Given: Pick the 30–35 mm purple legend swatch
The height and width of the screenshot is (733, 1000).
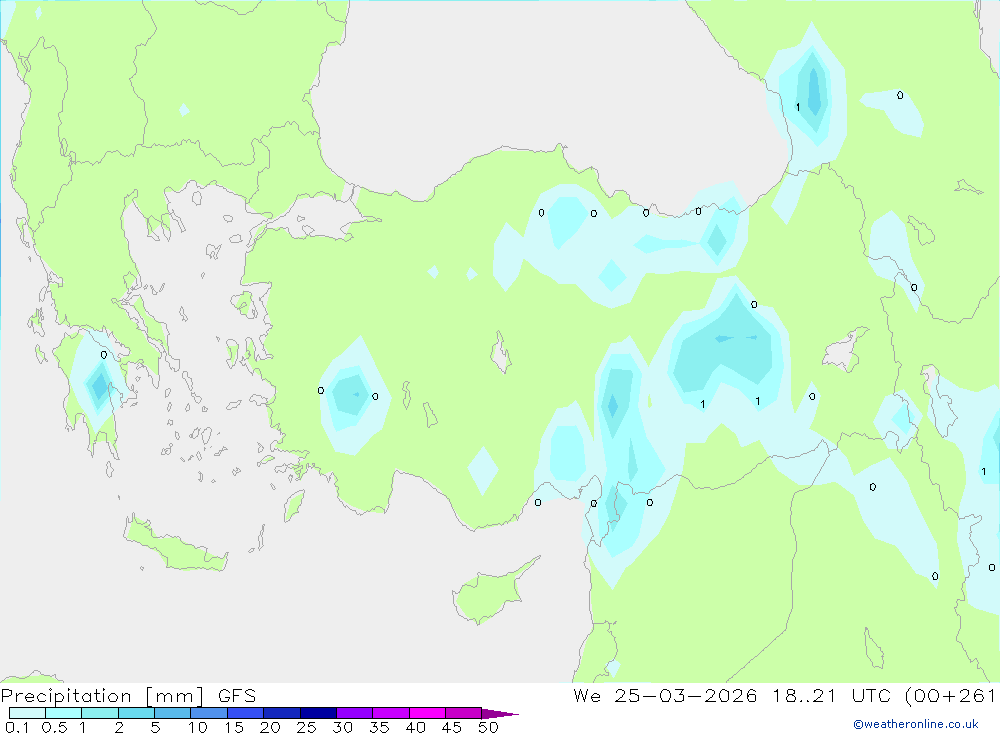Looking at the screenshot, I should [354, 713].
